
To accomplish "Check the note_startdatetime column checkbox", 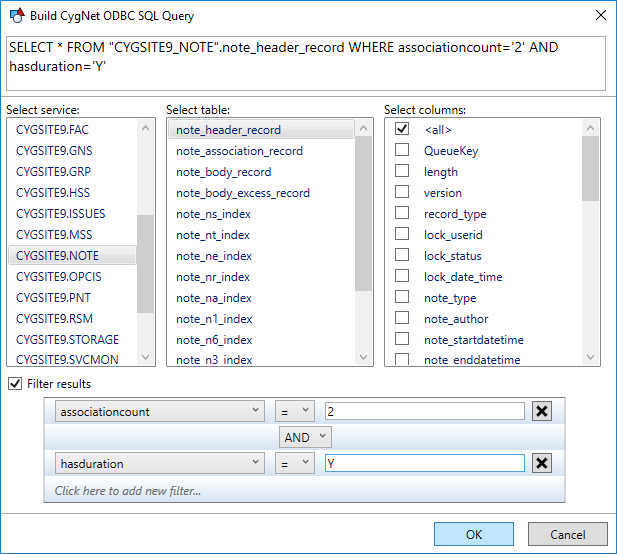I will 402,339.
